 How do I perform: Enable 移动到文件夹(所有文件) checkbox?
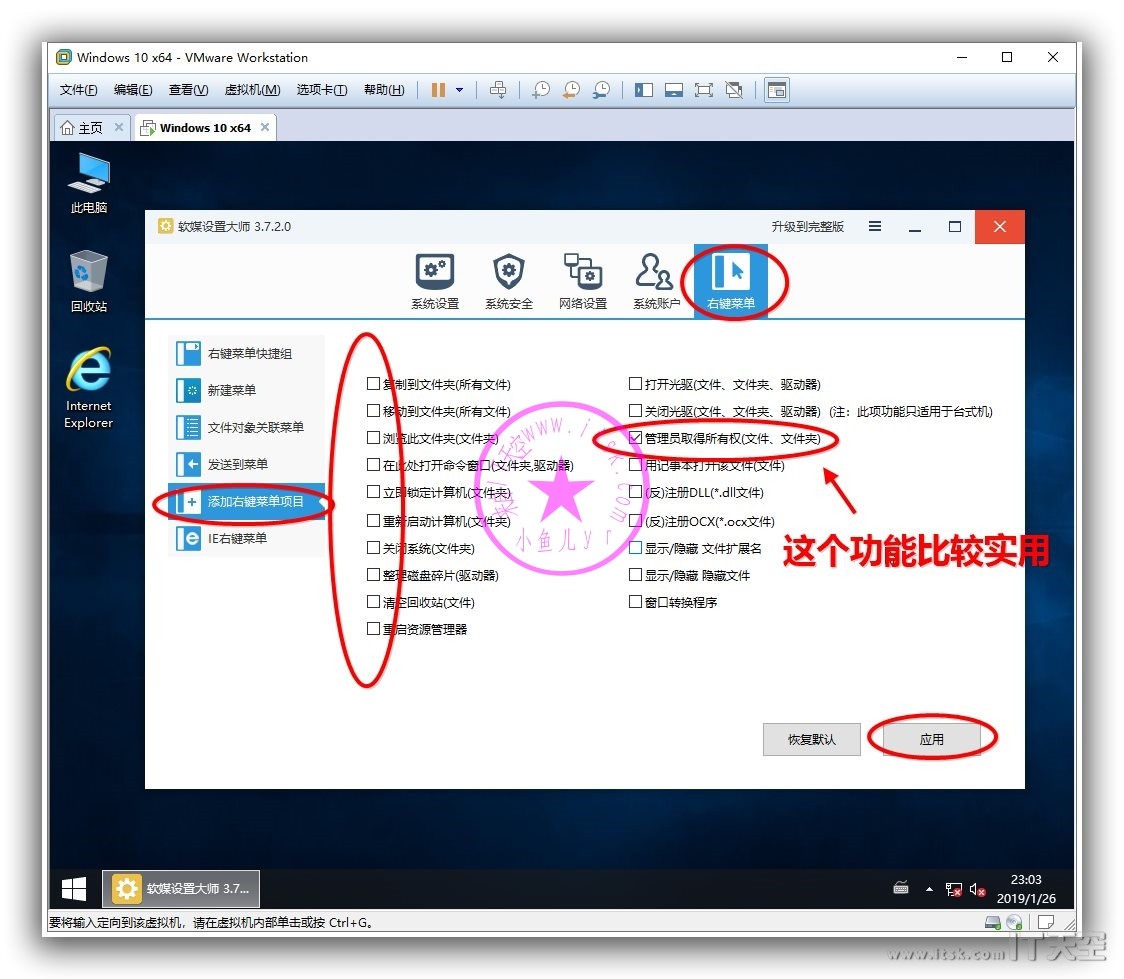tap(373, 411)
